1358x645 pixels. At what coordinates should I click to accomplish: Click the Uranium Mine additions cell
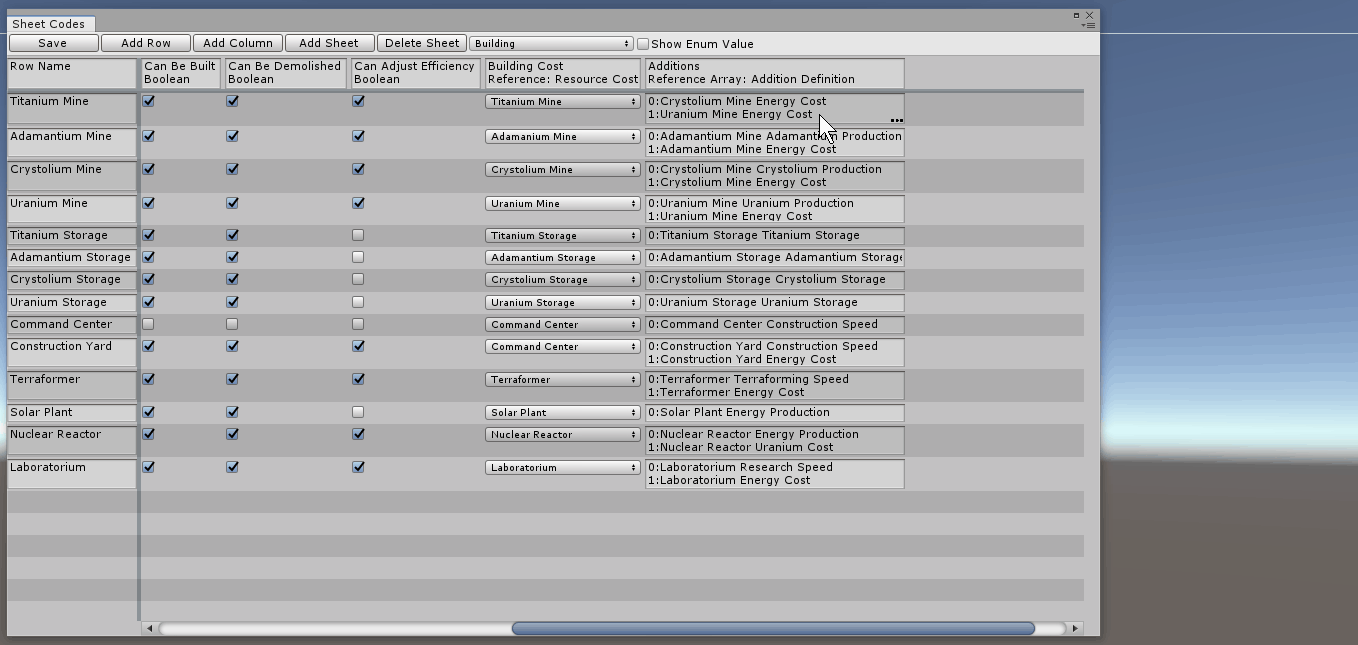point(775,209)
